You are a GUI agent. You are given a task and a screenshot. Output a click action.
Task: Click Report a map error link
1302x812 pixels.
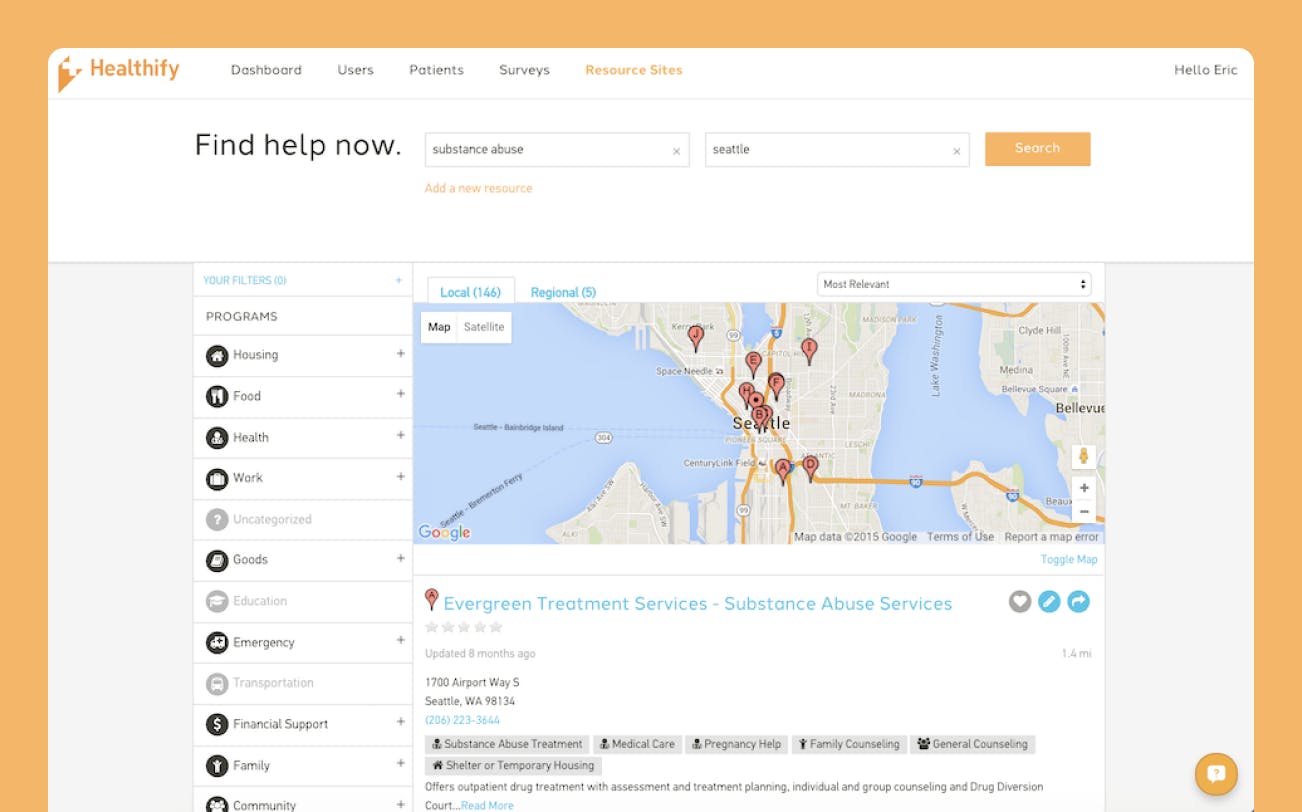coord(1051,537)
